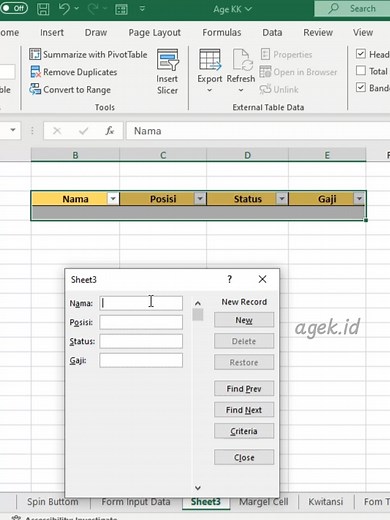The width and height of the screenshot is (390, 520).
Task: Click the Criteria button
Action: (244, 431)
